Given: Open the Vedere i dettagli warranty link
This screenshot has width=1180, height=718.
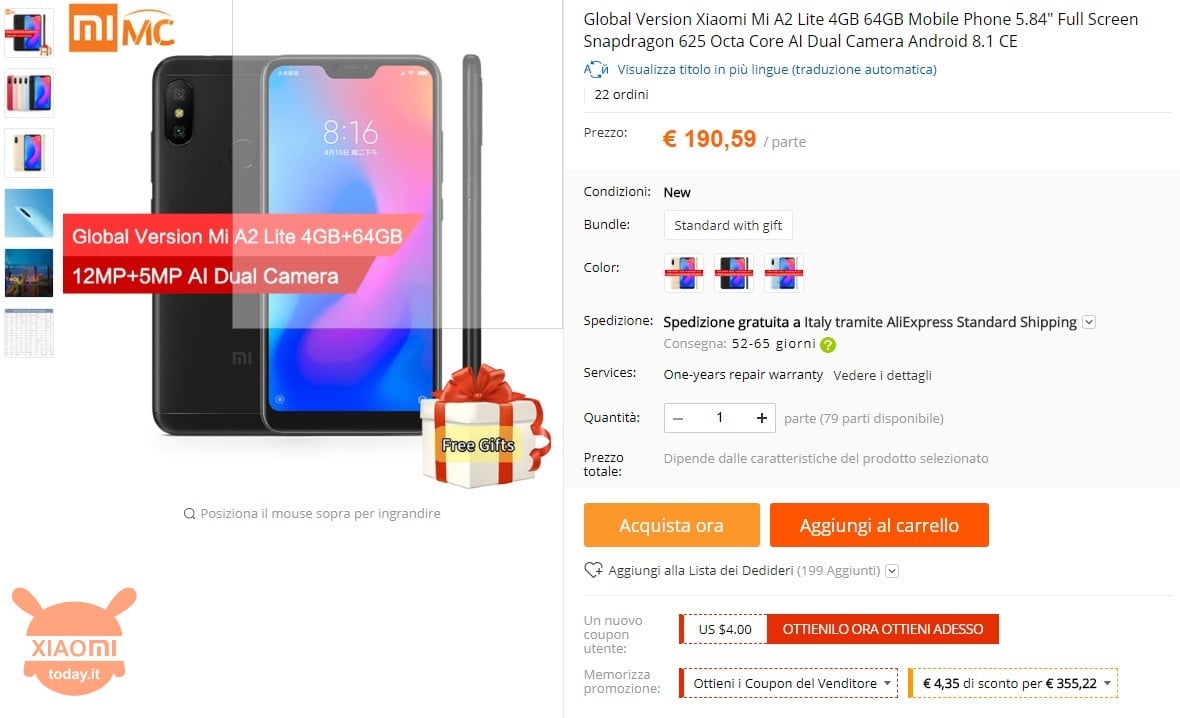Looking at the screenshot, I should pos(882,375).
